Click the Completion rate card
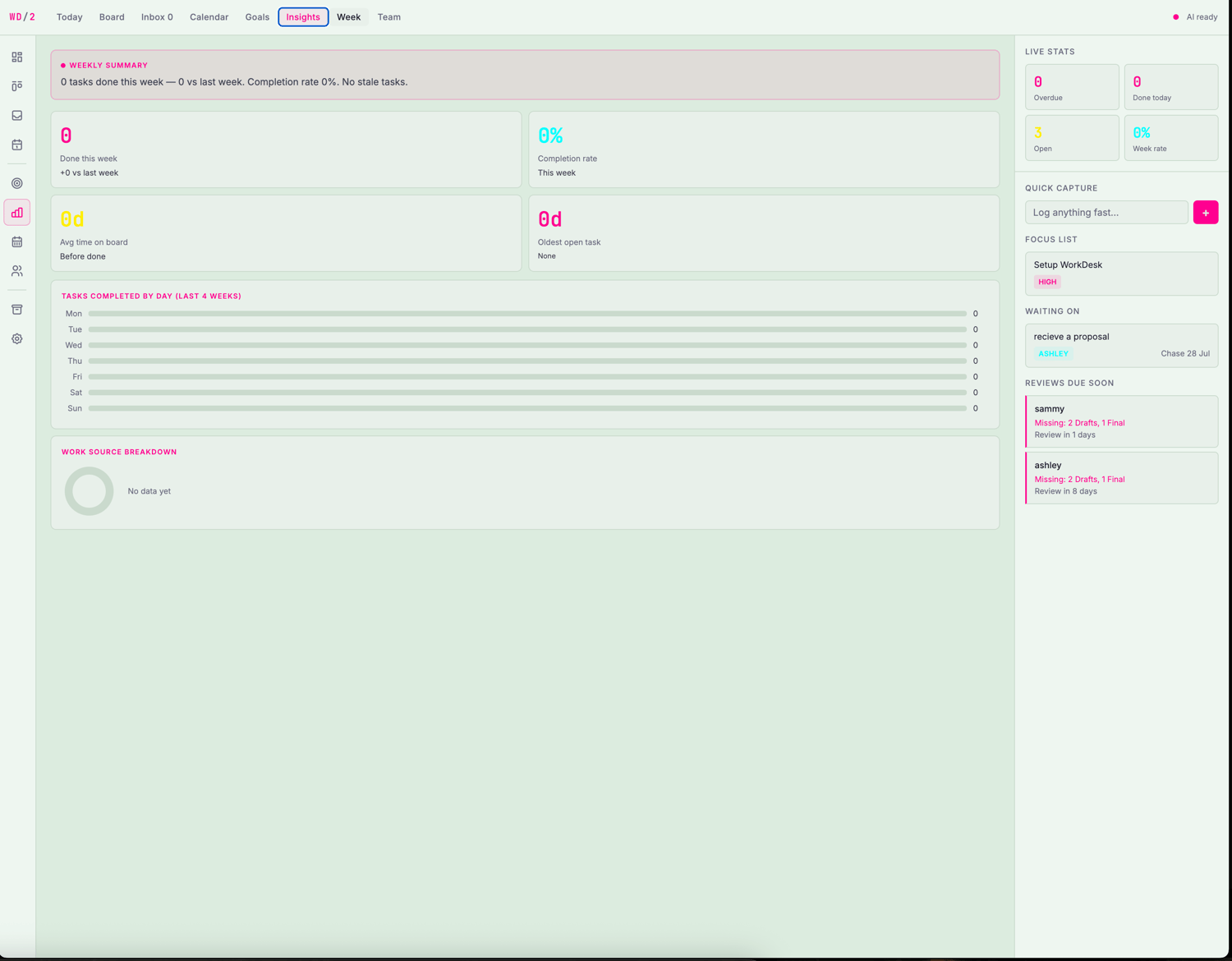This screenshot has height=961, width=1232. pyautogui.click(x=764, y=149)
